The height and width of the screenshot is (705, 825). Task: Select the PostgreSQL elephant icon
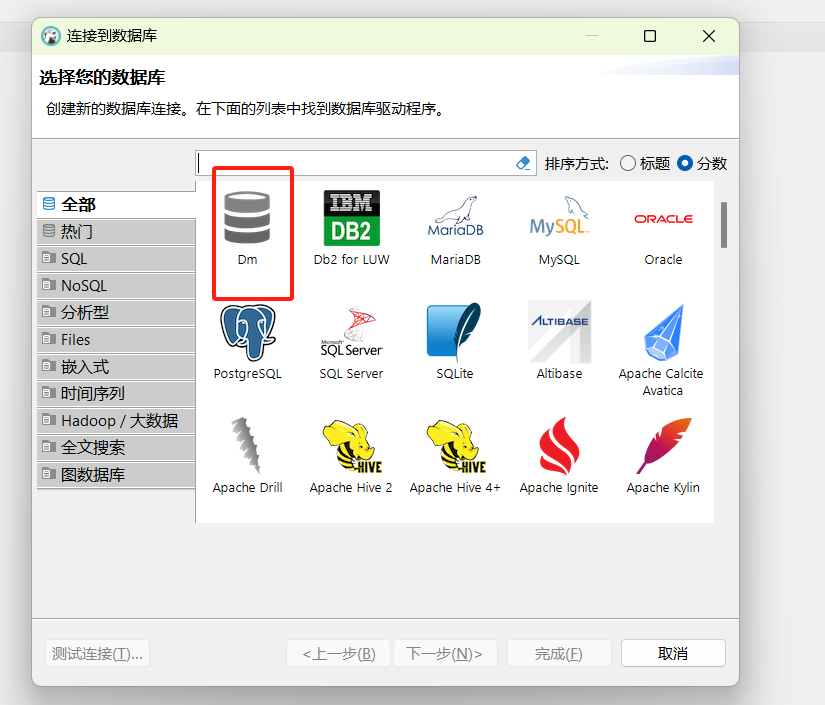248,332
